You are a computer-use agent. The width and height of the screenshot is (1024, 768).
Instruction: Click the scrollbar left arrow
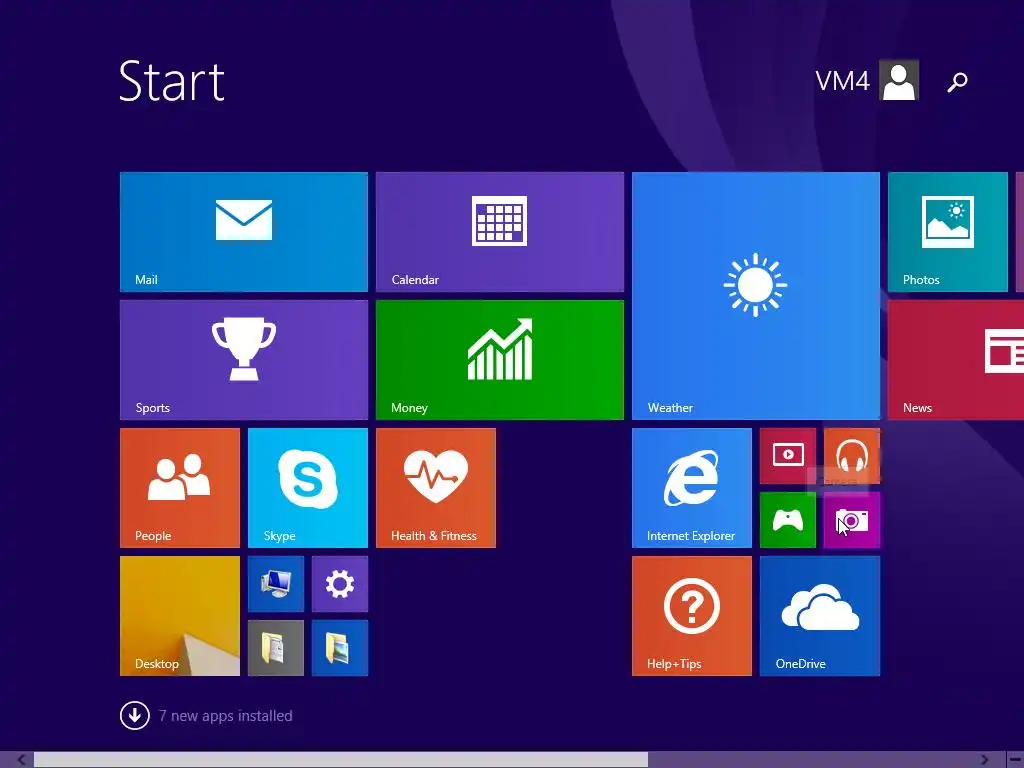coord(21,760)
